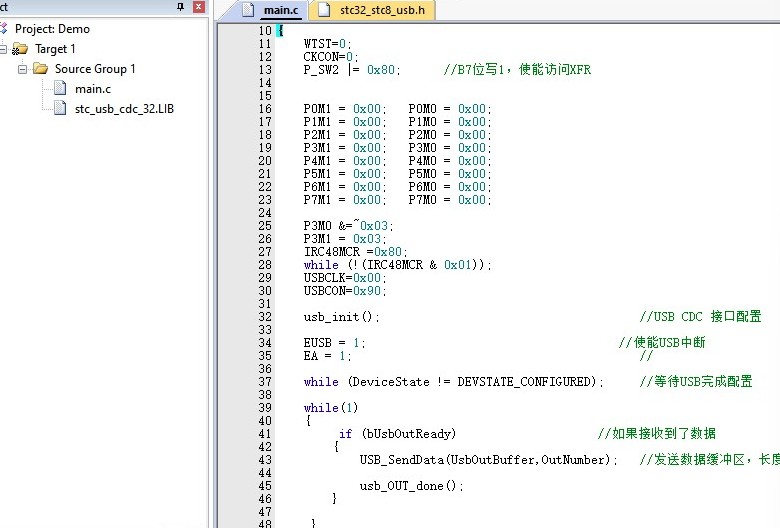Click DEVSTATE_CONFIGURED in while condition
Image resolution: width=780 pixels, height=528 pixels.
coord(524,382)
